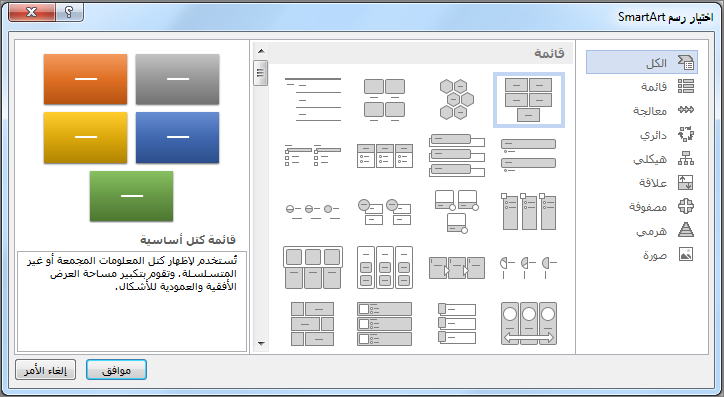Click the orange preview block
This screenshot has height=397, width=724.
point(85,79)
